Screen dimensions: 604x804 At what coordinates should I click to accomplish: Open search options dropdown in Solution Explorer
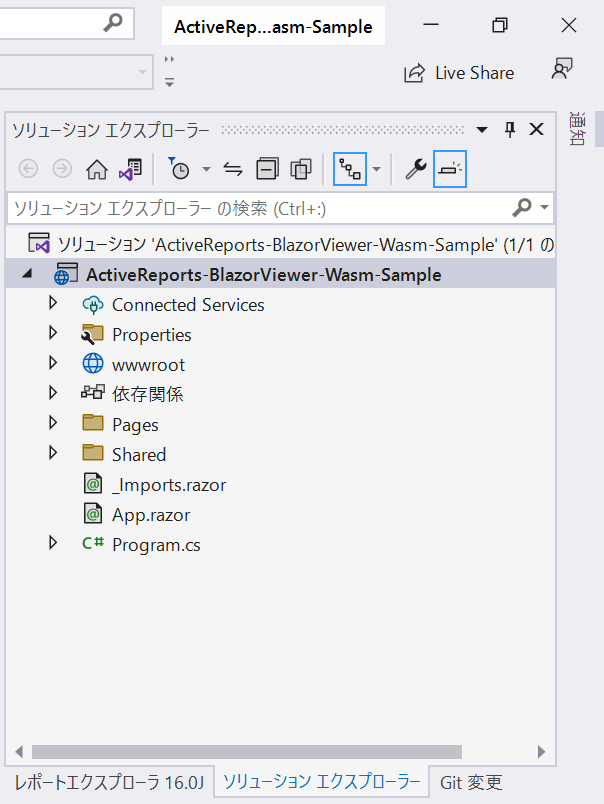pyautogui.click(x=545, y=208)
